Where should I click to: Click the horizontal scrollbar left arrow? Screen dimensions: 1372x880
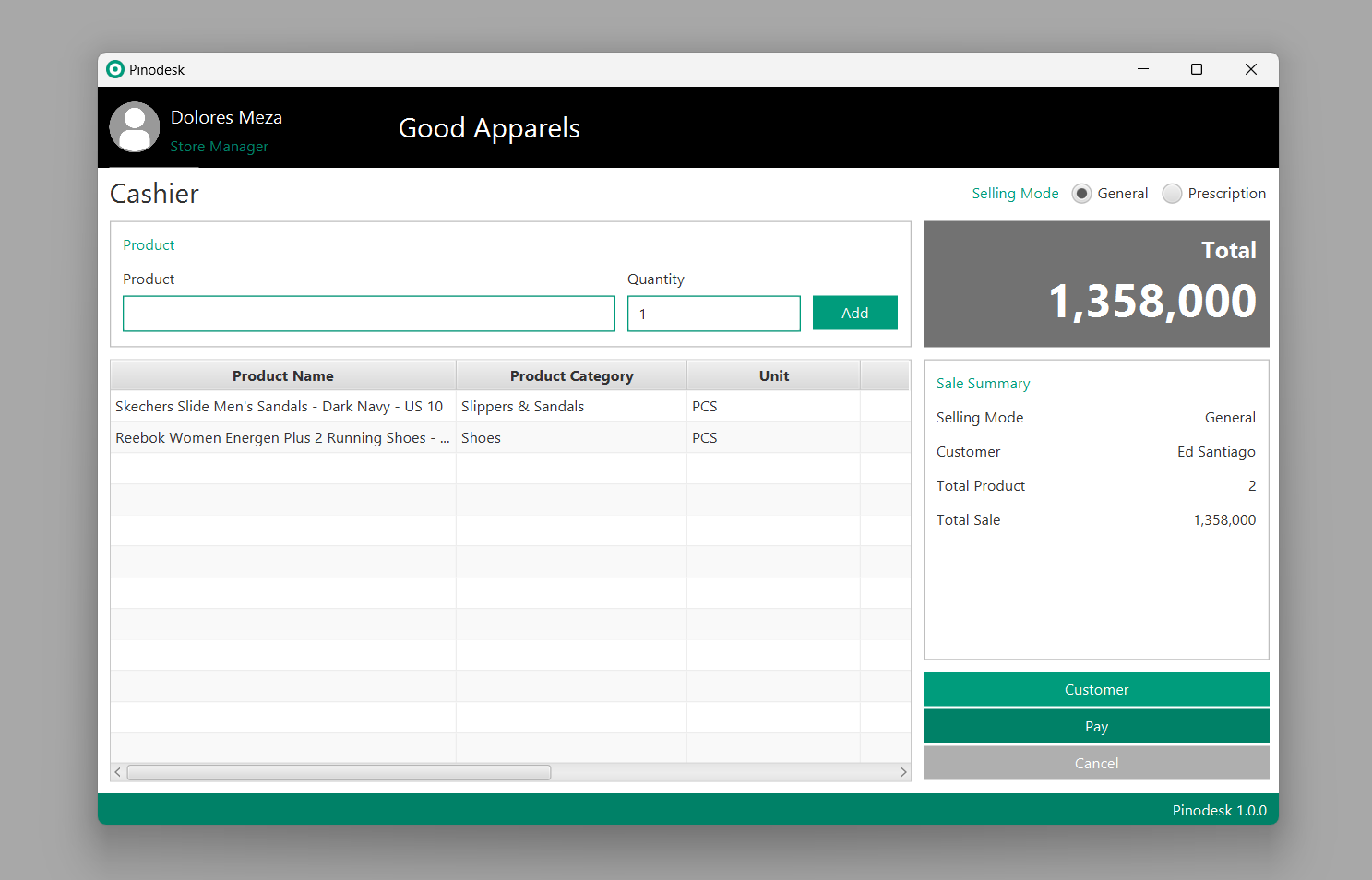click(x=118, y=772)
